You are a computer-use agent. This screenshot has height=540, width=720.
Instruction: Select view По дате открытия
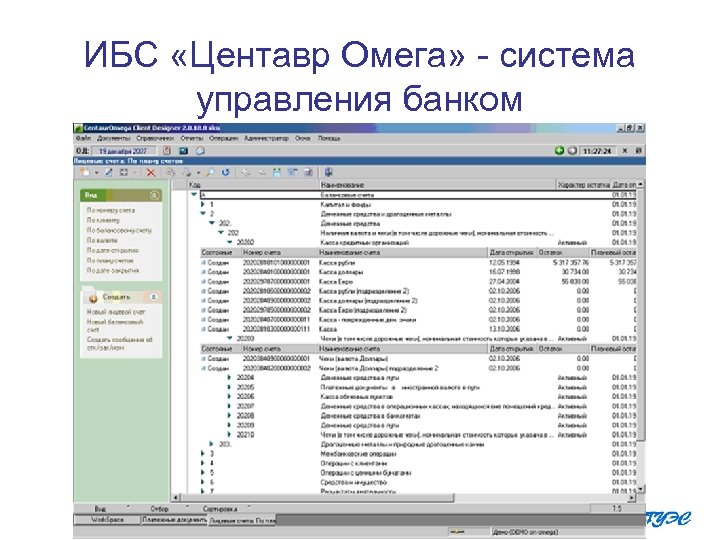tap(112, 251)
